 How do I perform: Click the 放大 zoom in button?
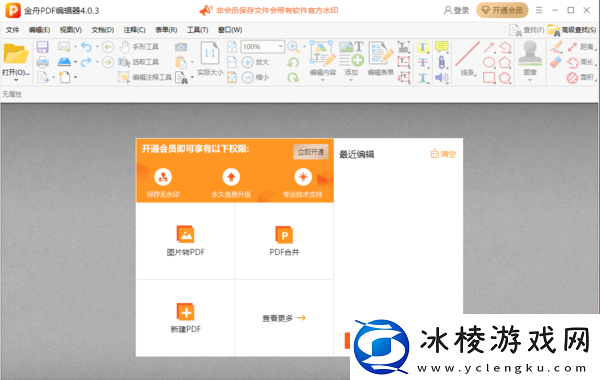[x=255, y=62]
